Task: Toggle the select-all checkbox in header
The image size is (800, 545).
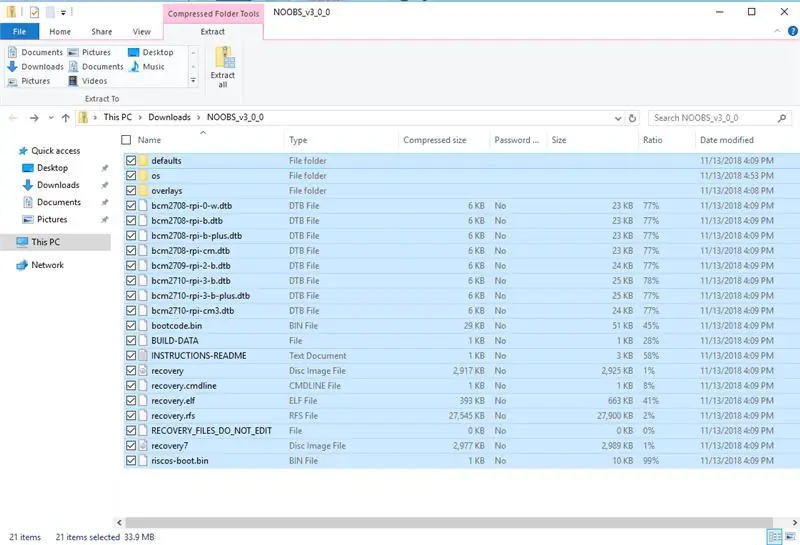Action: tap(126, 140)
